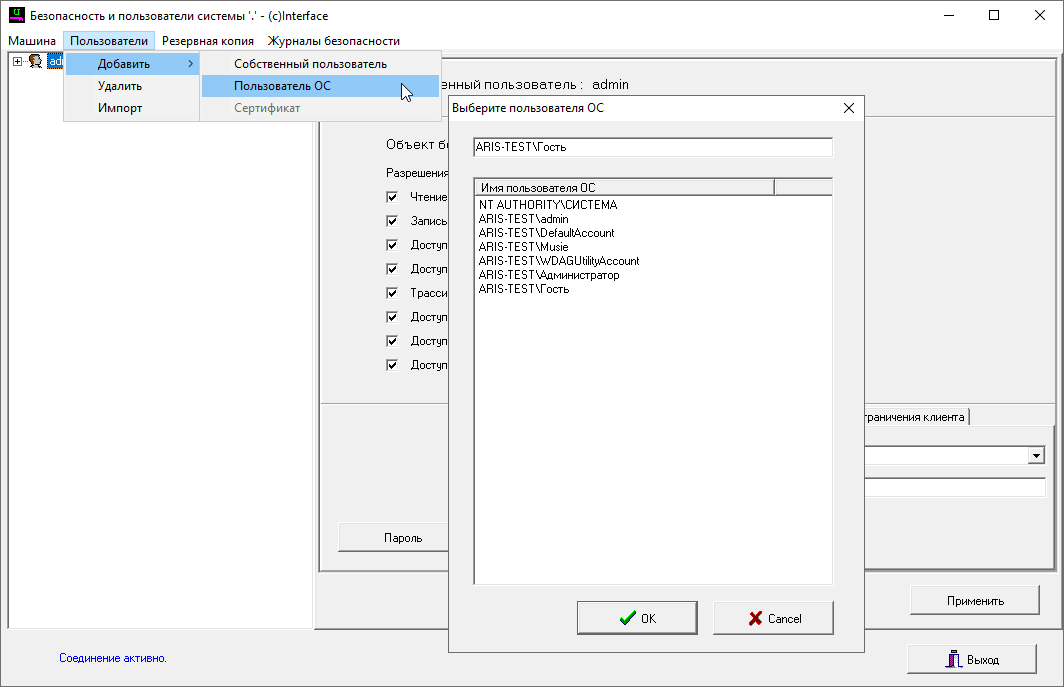This screenshot has height=687, width=1064.
Task: Click the 'Имя пользователя ОС' column header
Action: [x=624, y=187]
